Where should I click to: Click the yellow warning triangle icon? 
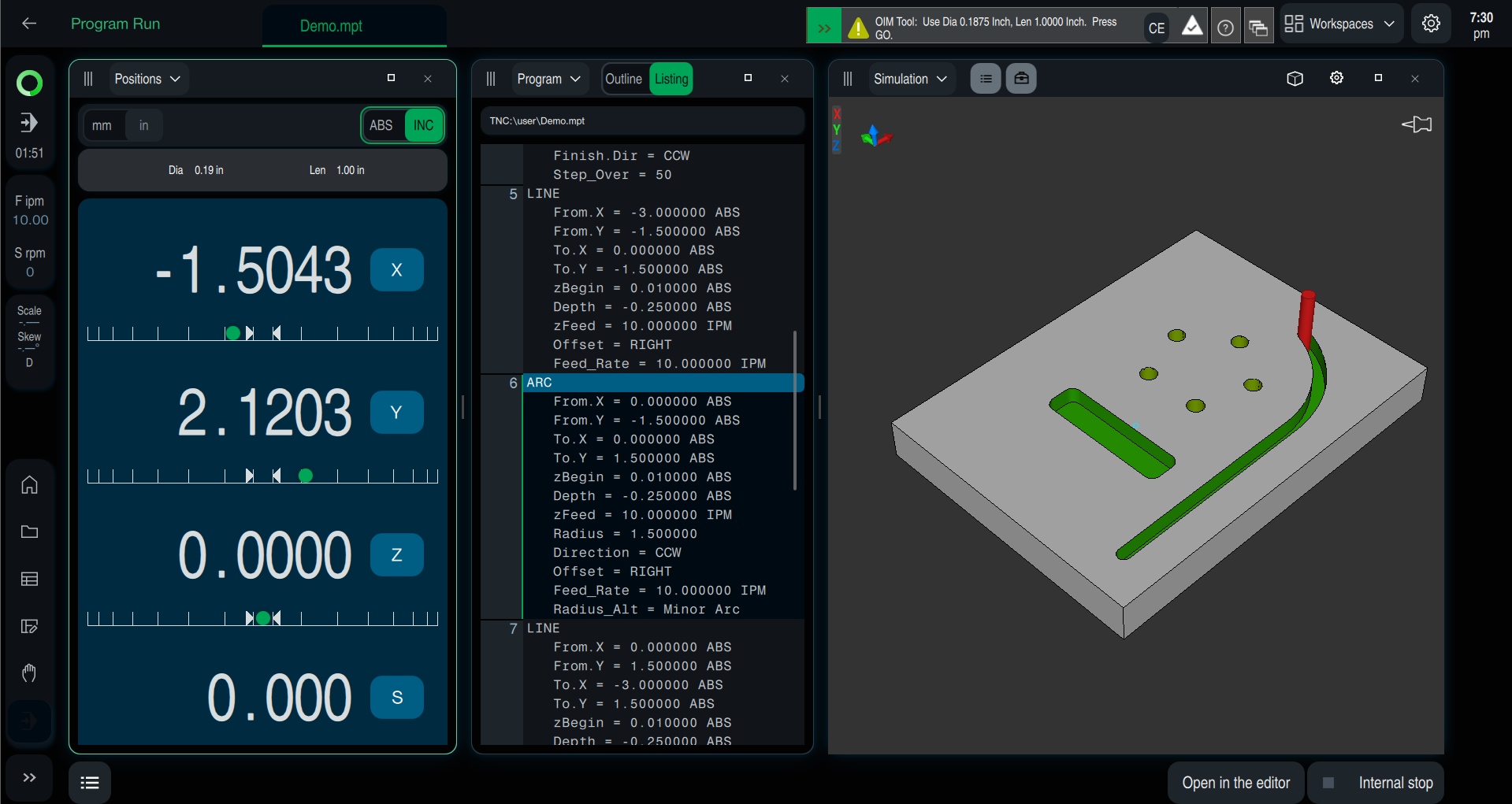click(858, 28)
